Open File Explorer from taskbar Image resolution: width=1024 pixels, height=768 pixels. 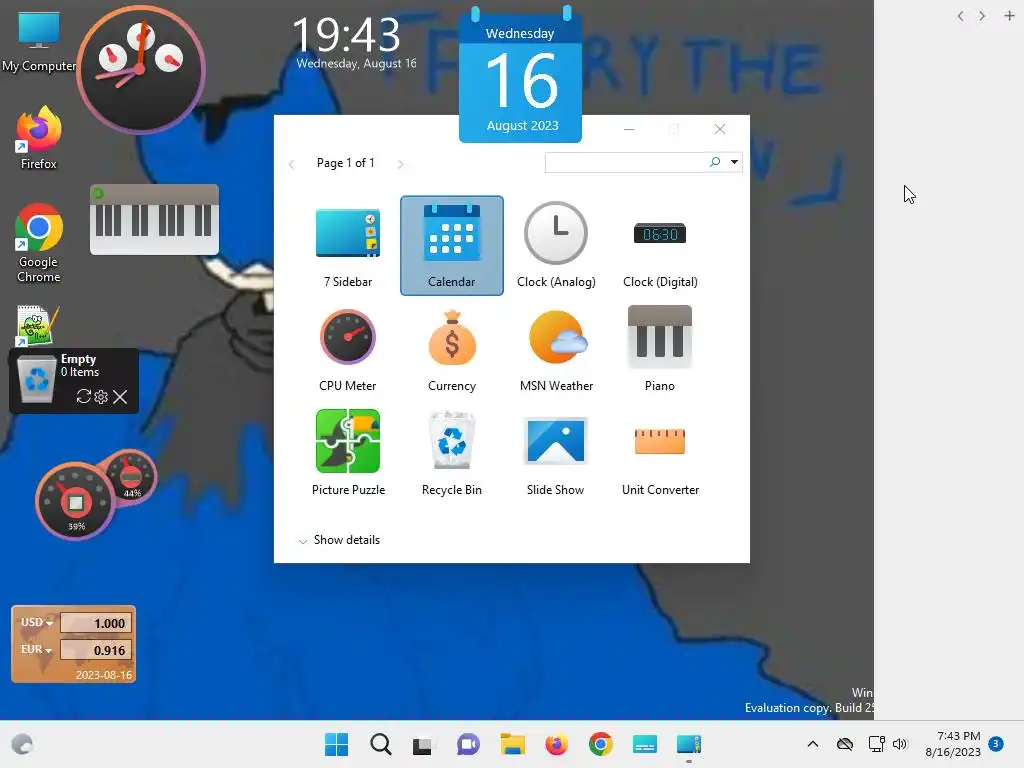(513, 744)
